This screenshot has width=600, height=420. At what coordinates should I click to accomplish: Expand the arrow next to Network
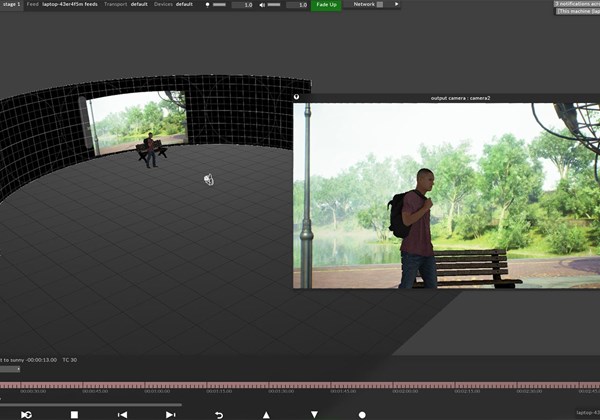(396, 4)
